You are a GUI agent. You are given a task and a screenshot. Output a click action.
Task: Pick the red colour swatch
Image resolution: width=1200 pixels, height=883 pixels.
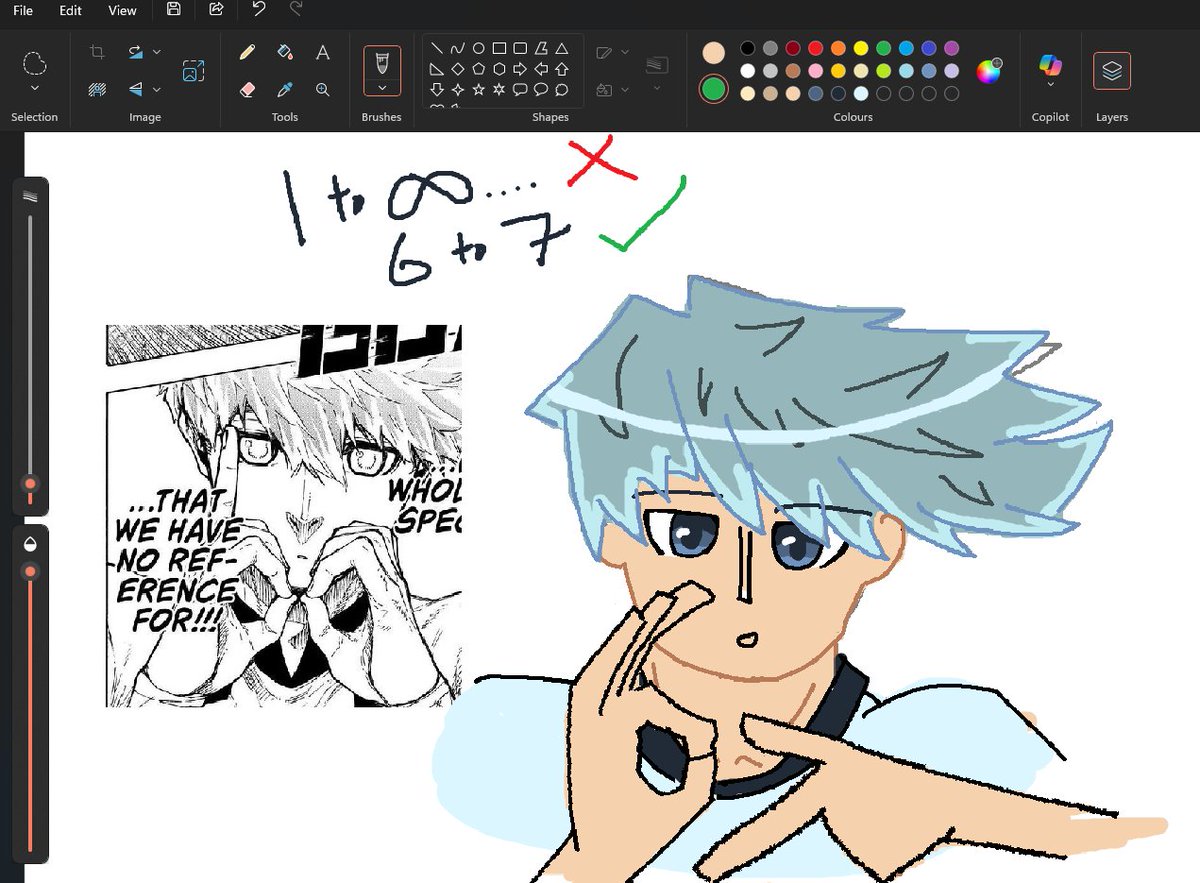(x=815, y=48)
